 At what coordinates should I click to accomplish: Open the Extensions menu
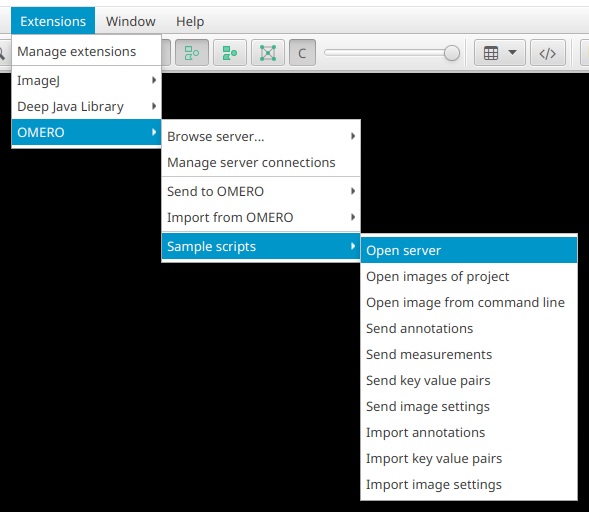[x=53, y=21]
